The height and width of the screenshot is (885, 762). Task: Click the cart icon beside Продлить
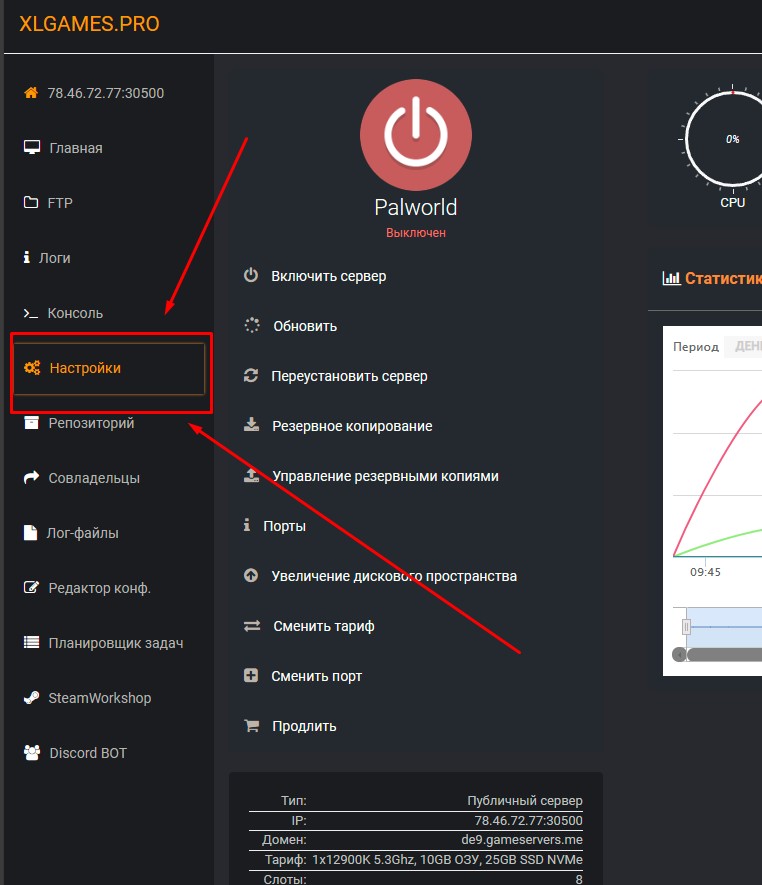251,726
